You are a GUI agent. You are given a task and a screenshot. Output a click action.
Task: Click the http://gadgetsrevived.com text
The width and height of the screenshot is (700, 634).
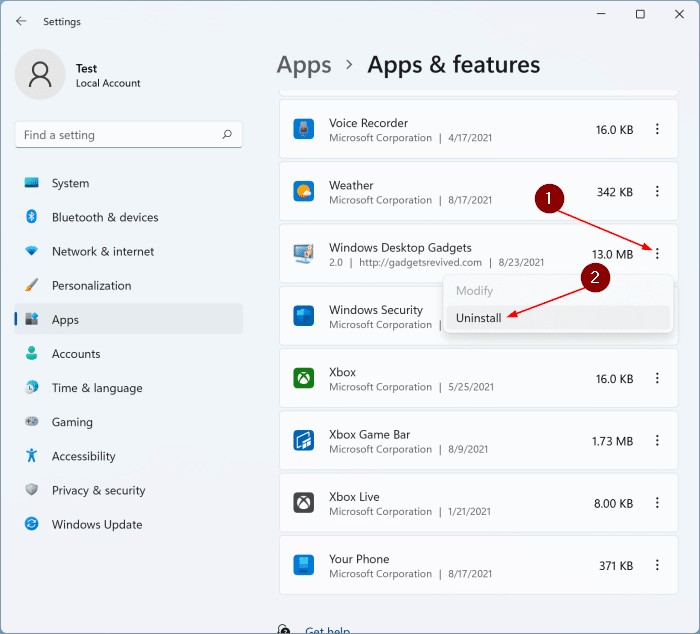coord(421,262)
